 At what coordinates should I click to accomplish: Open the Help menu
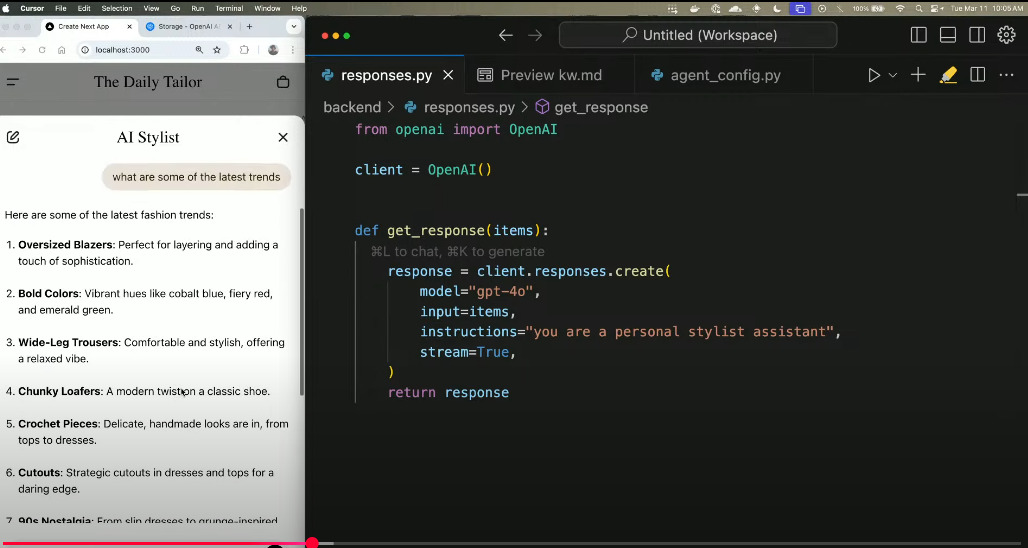click(299, 9)
